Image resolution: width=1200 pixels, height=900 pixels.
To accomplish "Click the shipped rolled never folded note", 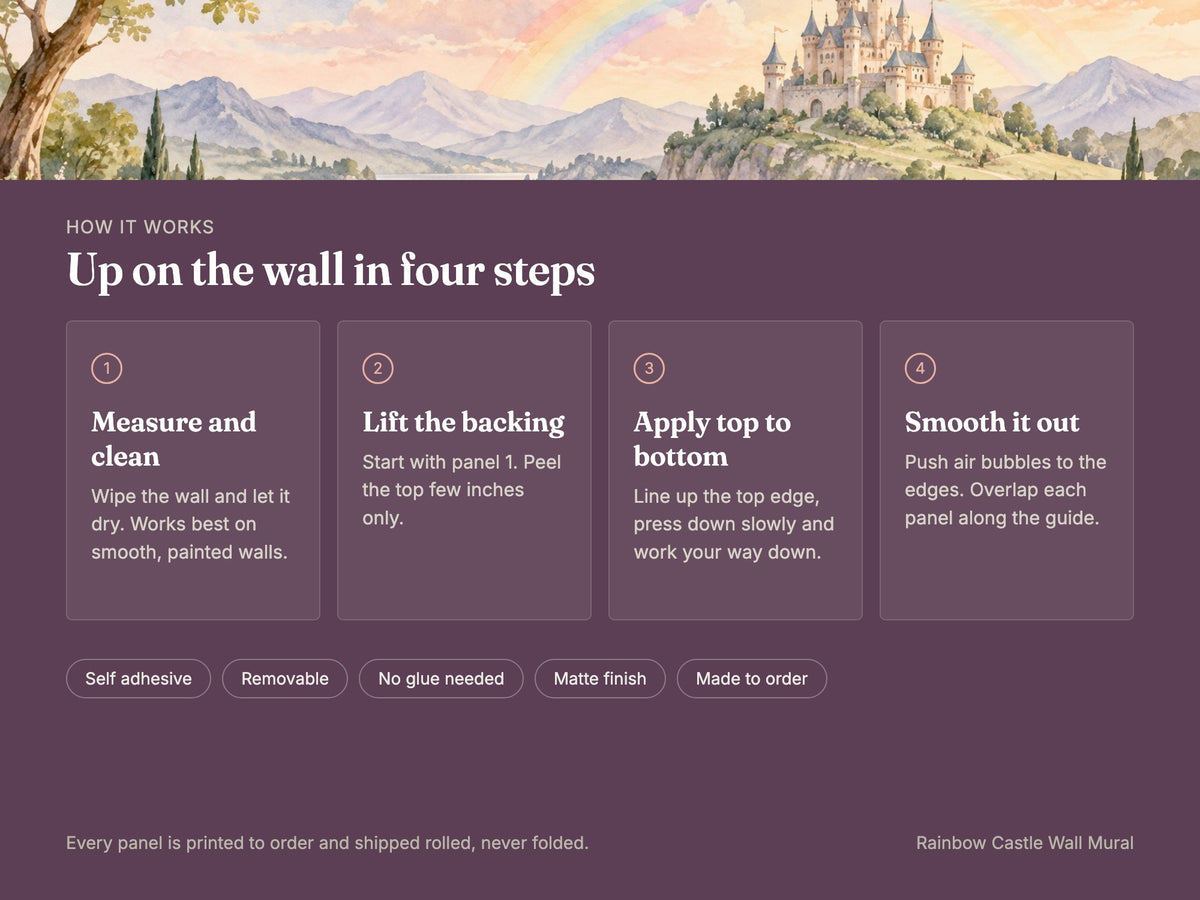I will click(x=327, y=843).
